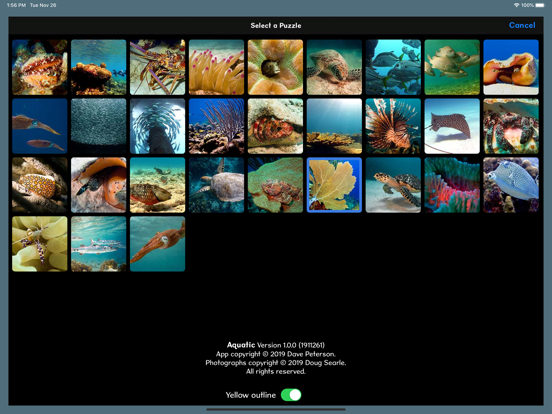The width and height of the screenshot is (552, 414).
Task: Click the 'Select a Puzzle' title
Action: pyautogui.click(x=276, y=25)
